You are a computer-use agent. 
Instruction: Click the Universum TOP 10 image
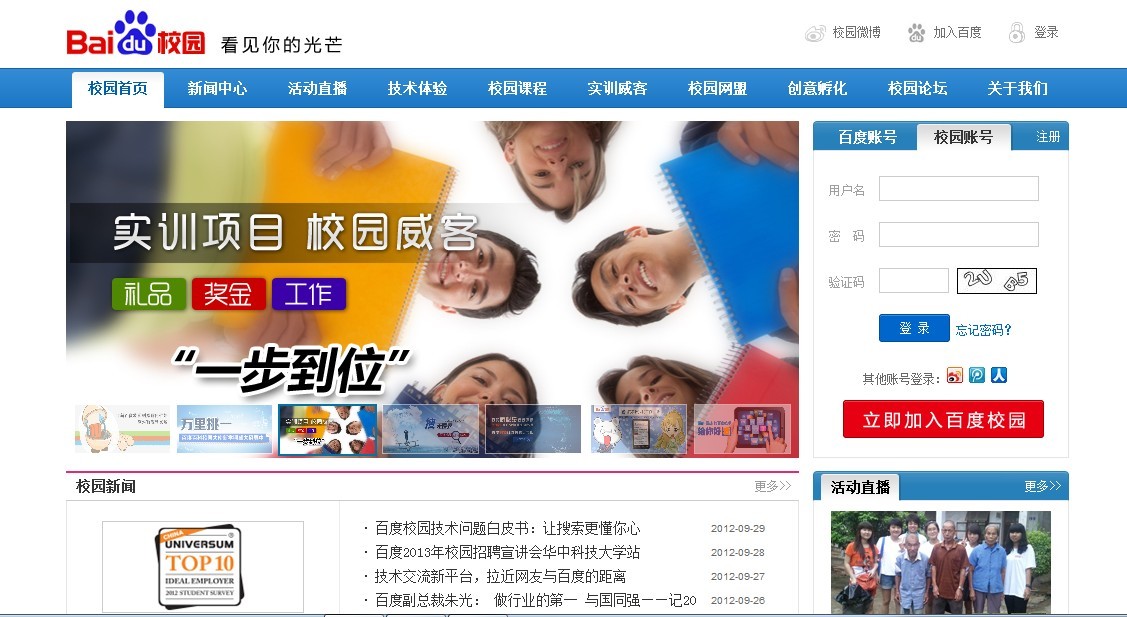tap(203, 567)
